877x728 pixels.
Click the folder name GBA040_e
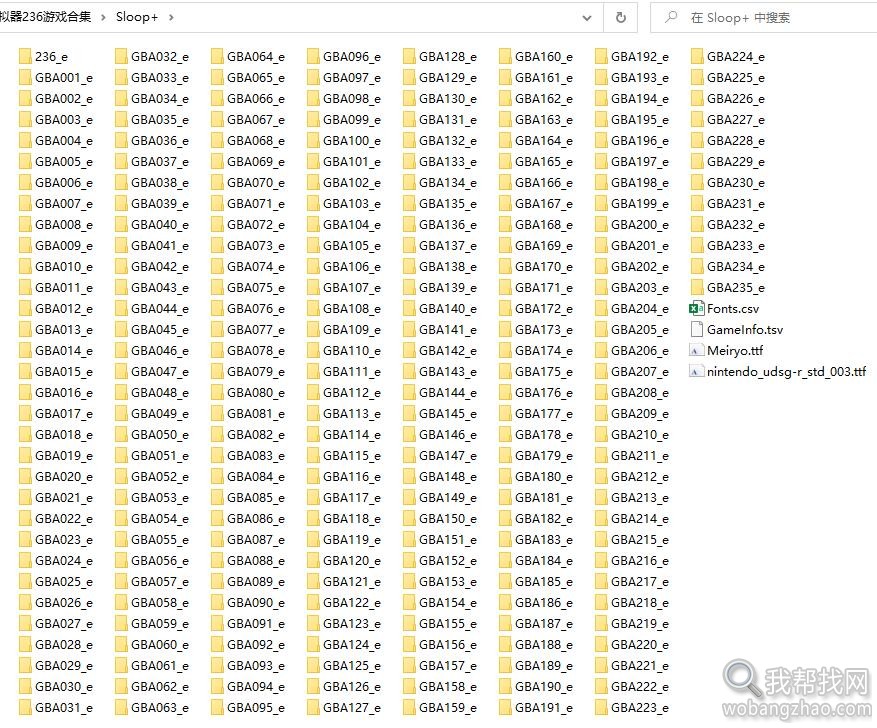point(160,225)
